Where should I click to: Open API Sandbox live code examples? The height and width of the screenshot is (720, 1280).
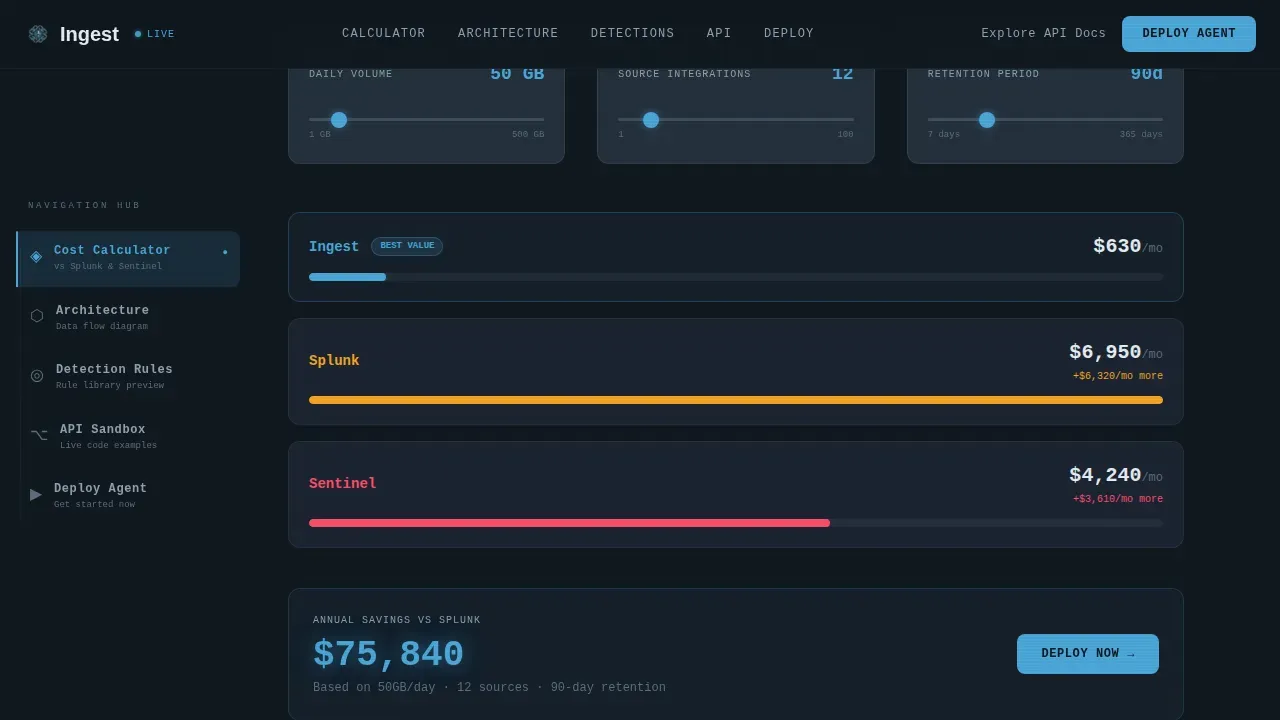click(128, 437)
